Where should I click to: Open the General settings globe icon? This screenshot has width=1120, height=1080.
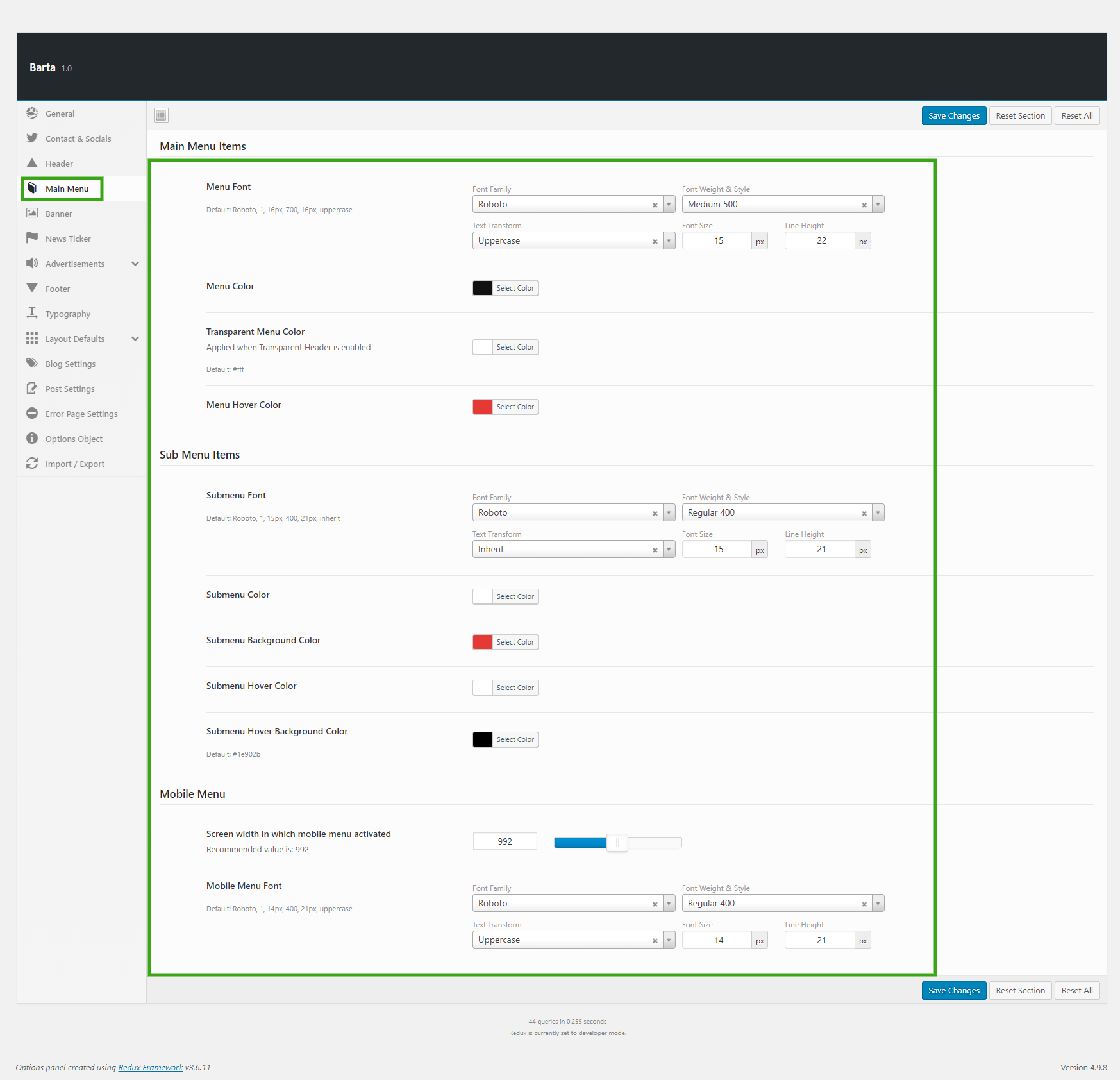(x=32, y=114)
